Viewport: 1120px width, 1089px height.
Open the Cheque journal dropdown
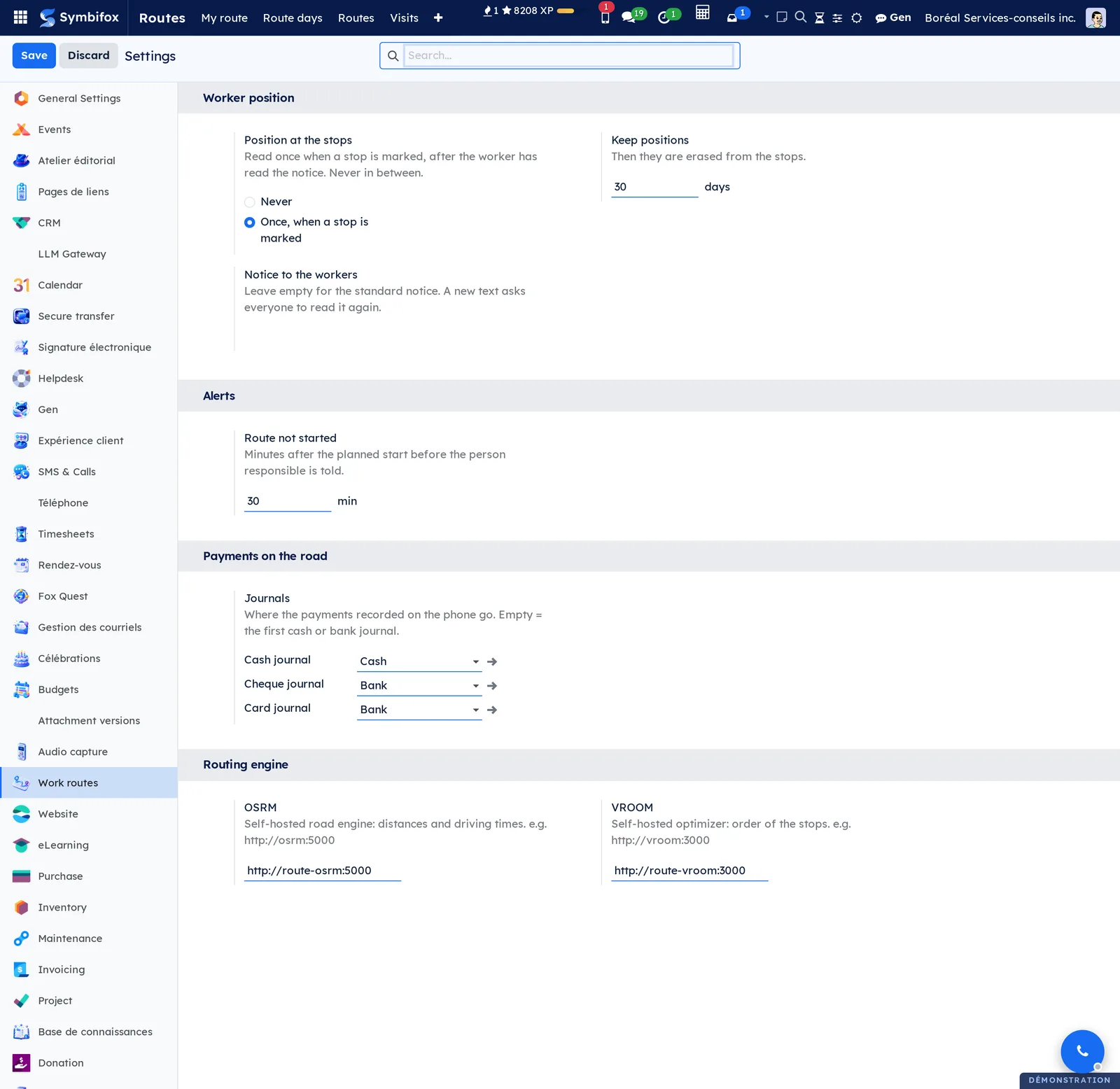[419, 686]
